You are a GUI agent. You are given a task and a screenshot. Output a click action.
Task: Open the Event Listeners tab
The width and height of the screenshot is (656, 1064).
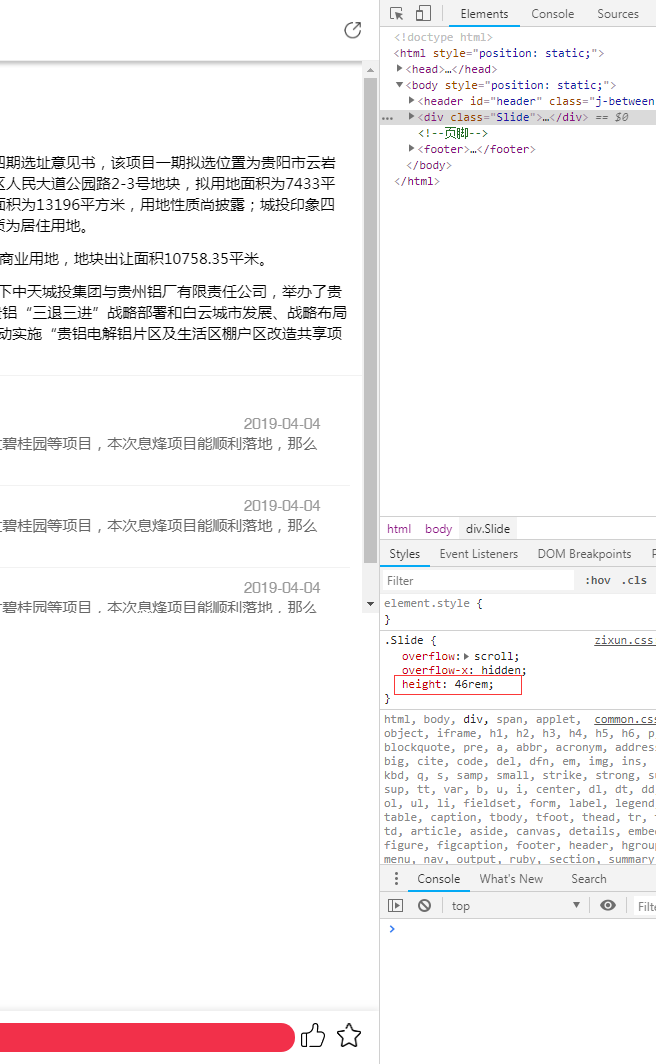click(x=478, y=554)
